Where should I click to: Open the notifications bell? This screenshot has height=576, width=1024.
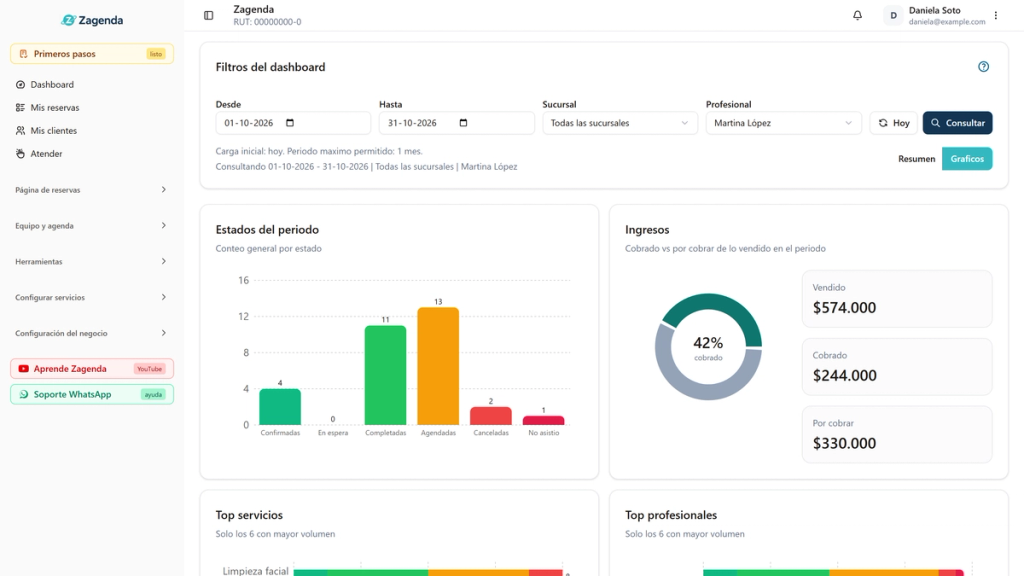[857, 15]
